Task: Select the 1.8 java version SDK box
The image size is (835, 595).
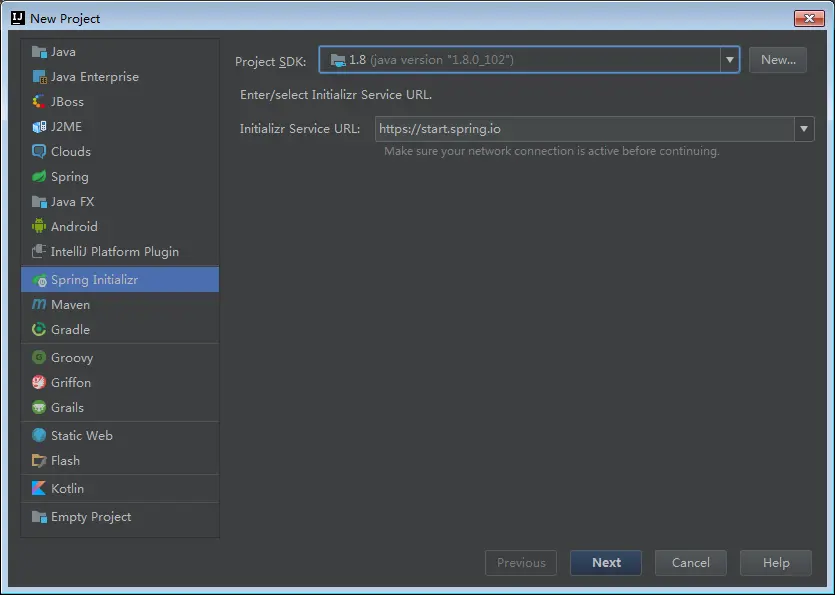Action: tap(529, 60)
